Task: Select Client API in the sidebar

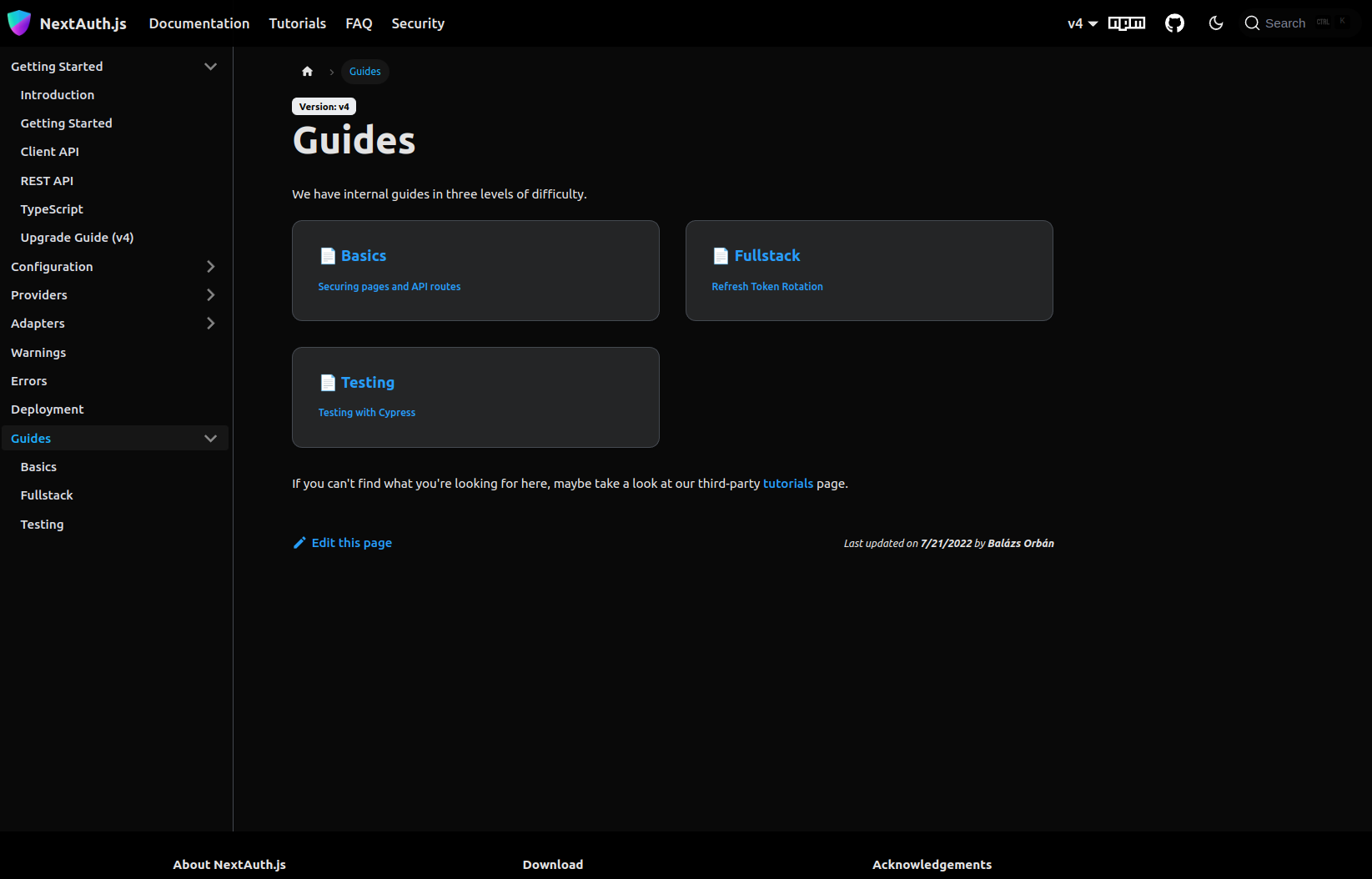Action: (x=50, y=152)
